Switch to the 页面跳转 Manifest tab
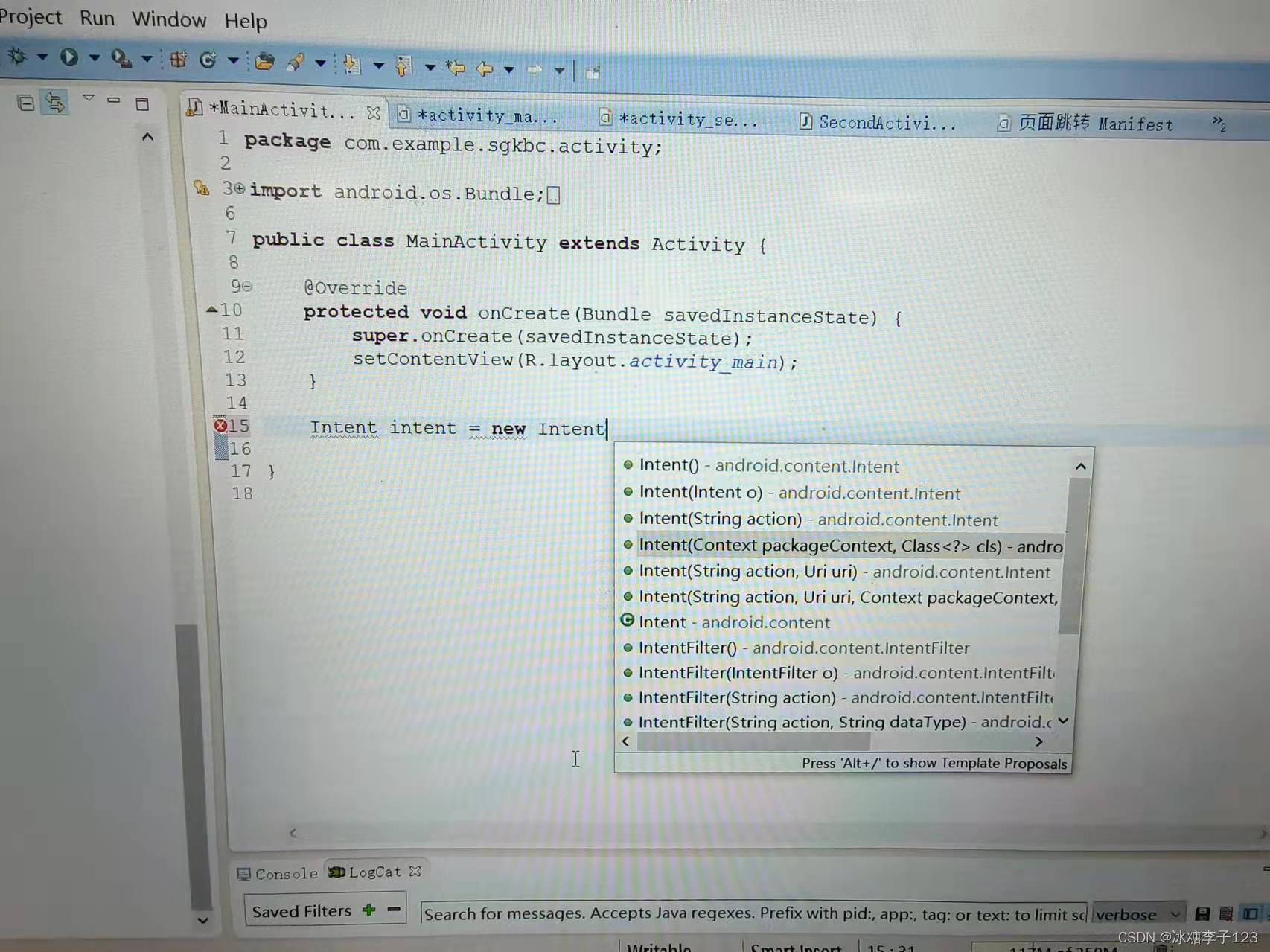Viewport: 1270px width, 952px height. pyautogui.click(x=1085, y=124)
